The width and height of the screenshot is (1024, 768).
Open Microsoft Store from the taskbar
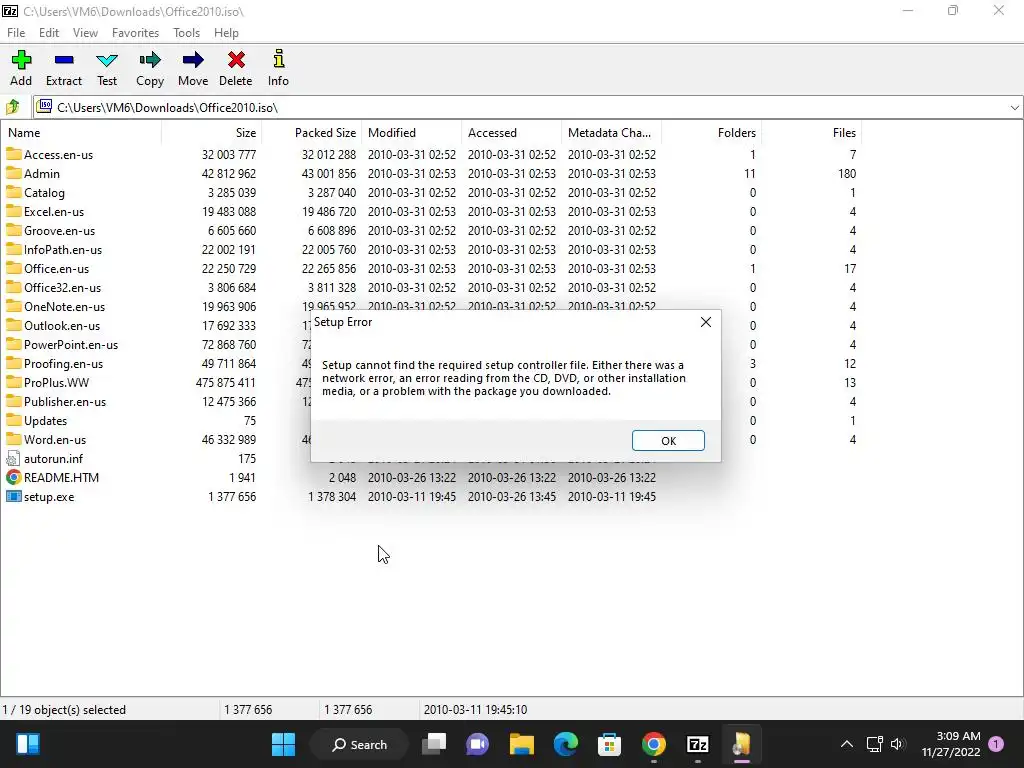click(609, 744)
